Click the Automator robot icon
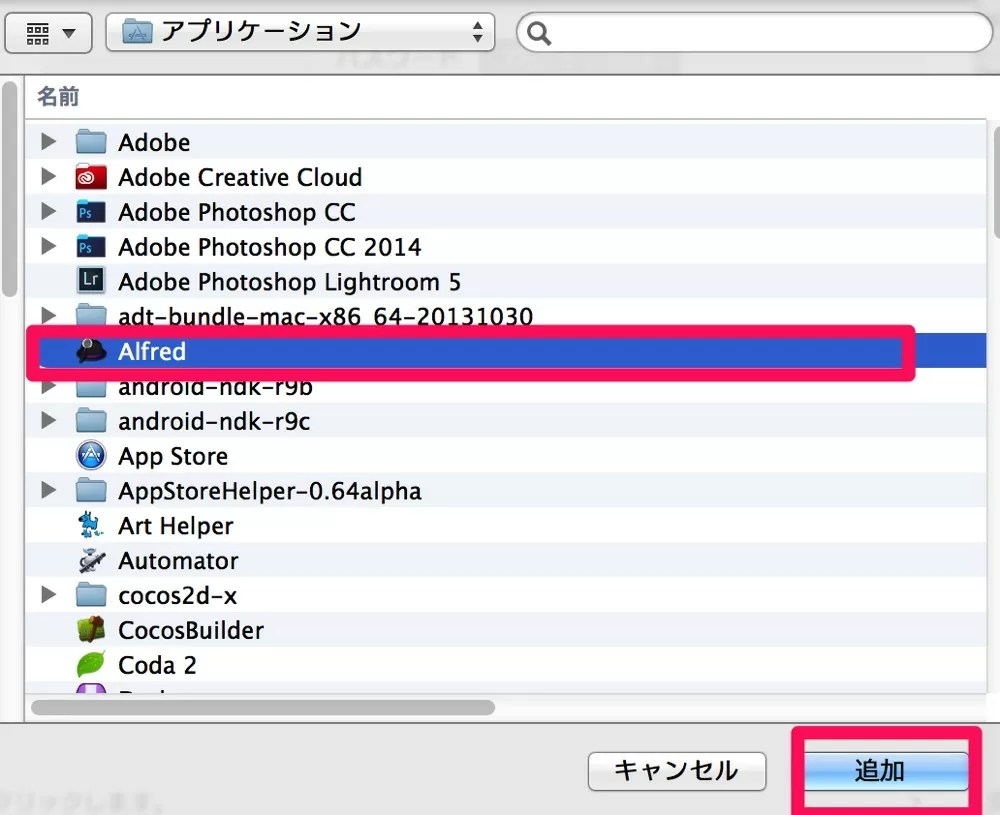This screenshot has width=1000, height=815. [x=91, y=560]
